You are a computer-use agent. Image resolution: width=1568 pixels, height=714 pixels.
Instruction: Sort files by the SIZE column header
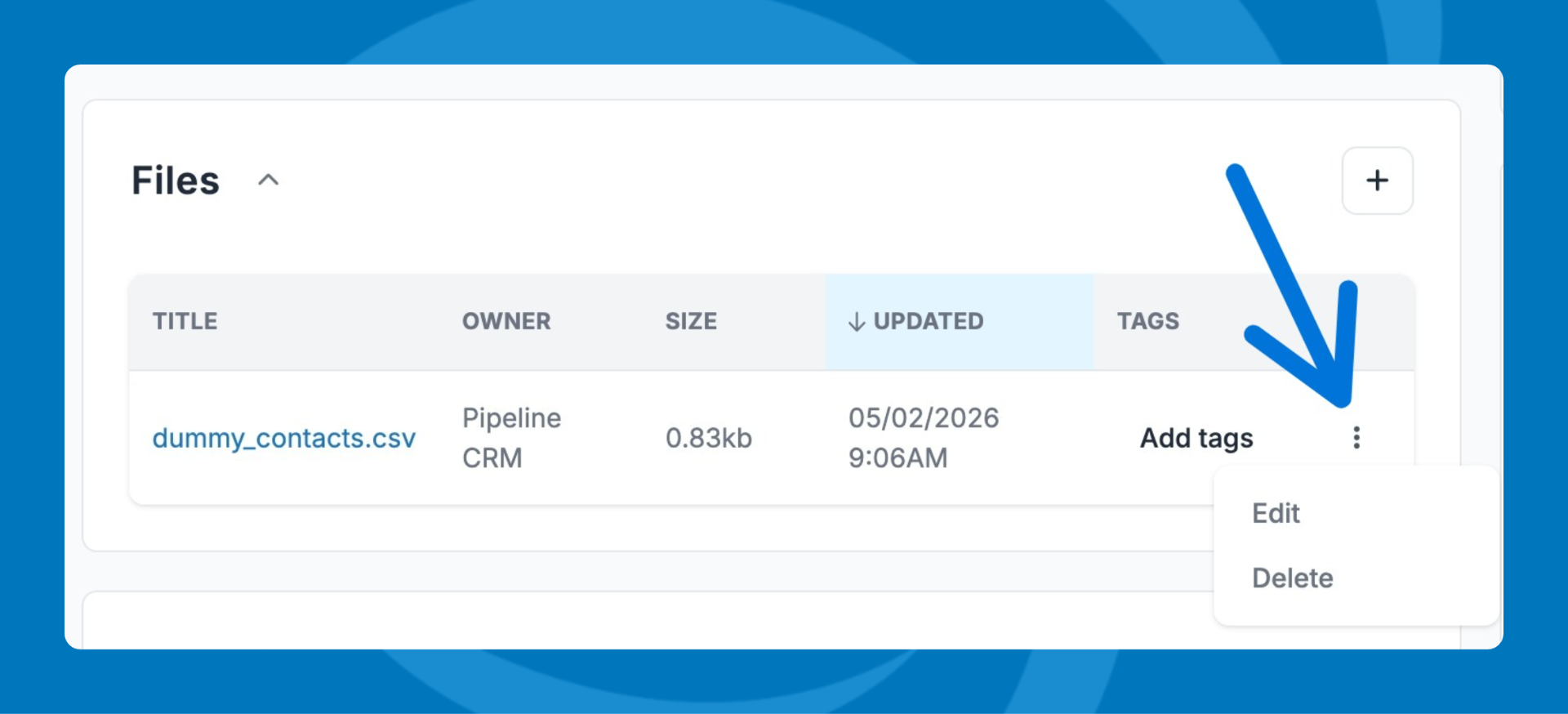pos(691,321)
